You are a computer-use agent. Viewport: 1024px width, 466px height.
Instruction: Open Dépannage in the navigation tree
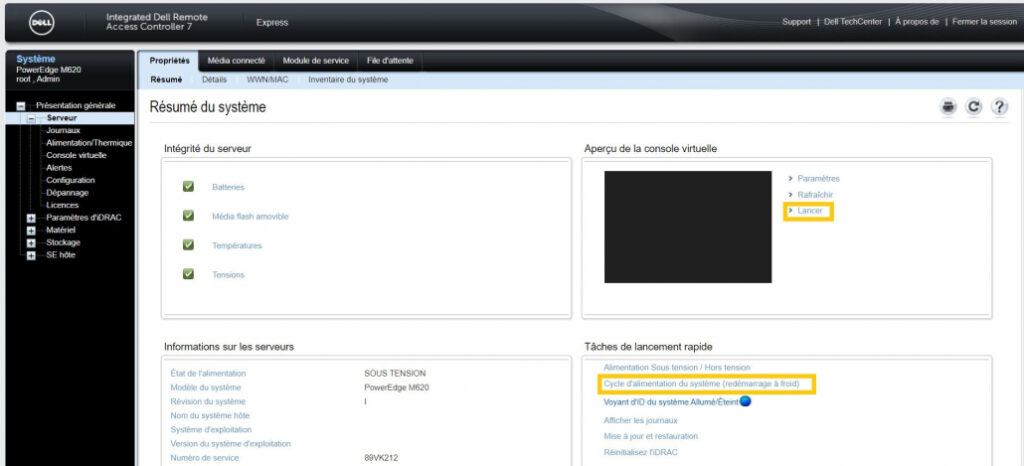click(67, 193)
